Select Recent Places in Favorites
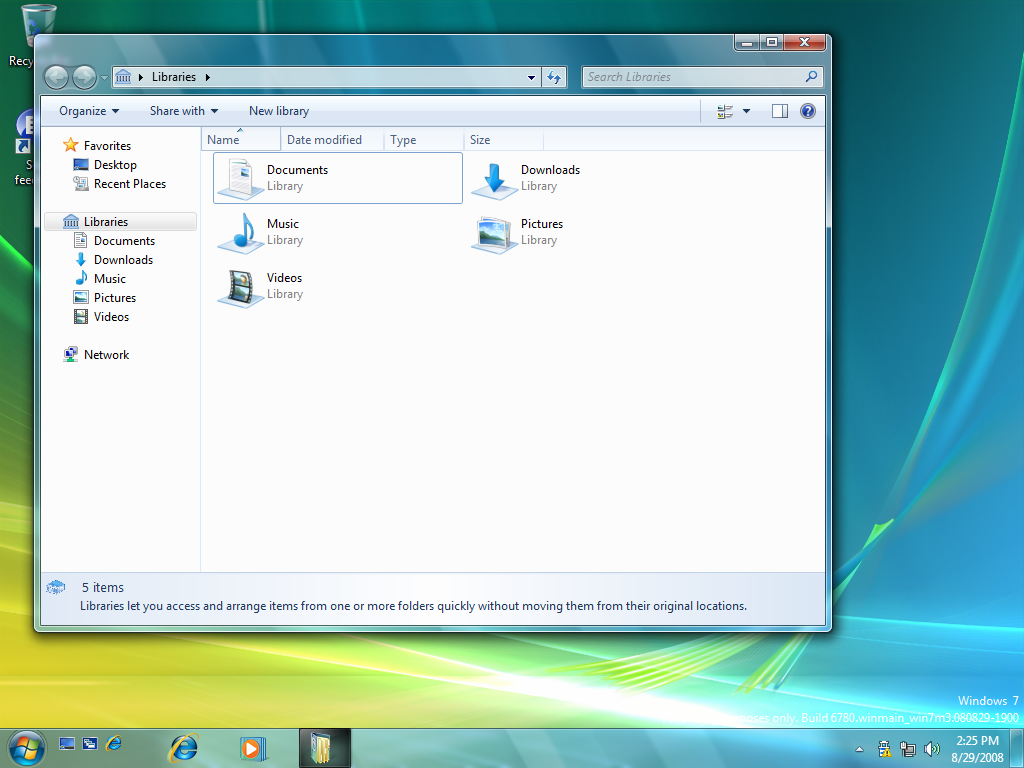 (129, 184)
